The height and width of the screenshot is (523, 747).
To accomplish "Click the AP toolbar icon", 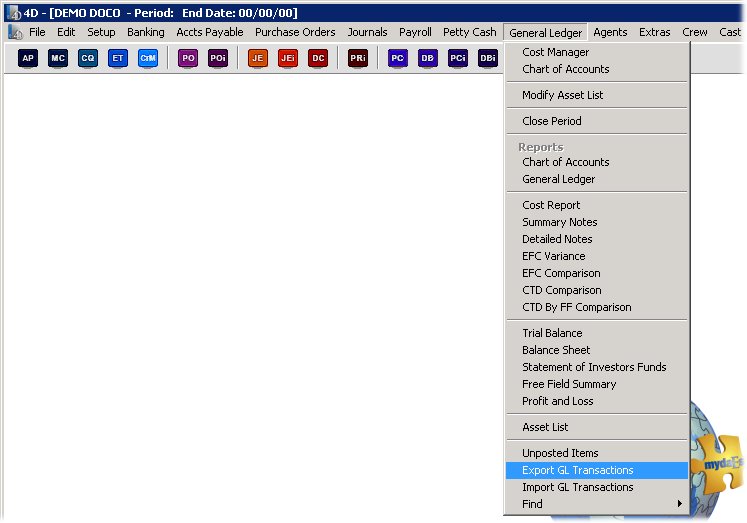I will (28, 58).
